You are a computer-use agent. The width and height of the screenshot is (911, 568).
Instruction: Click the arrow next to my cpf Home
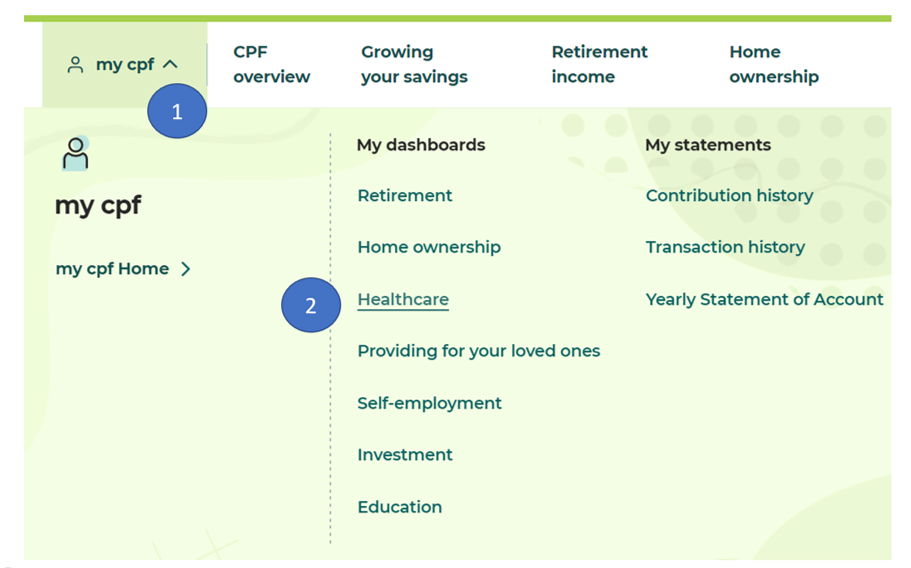(x=186, y=269)
